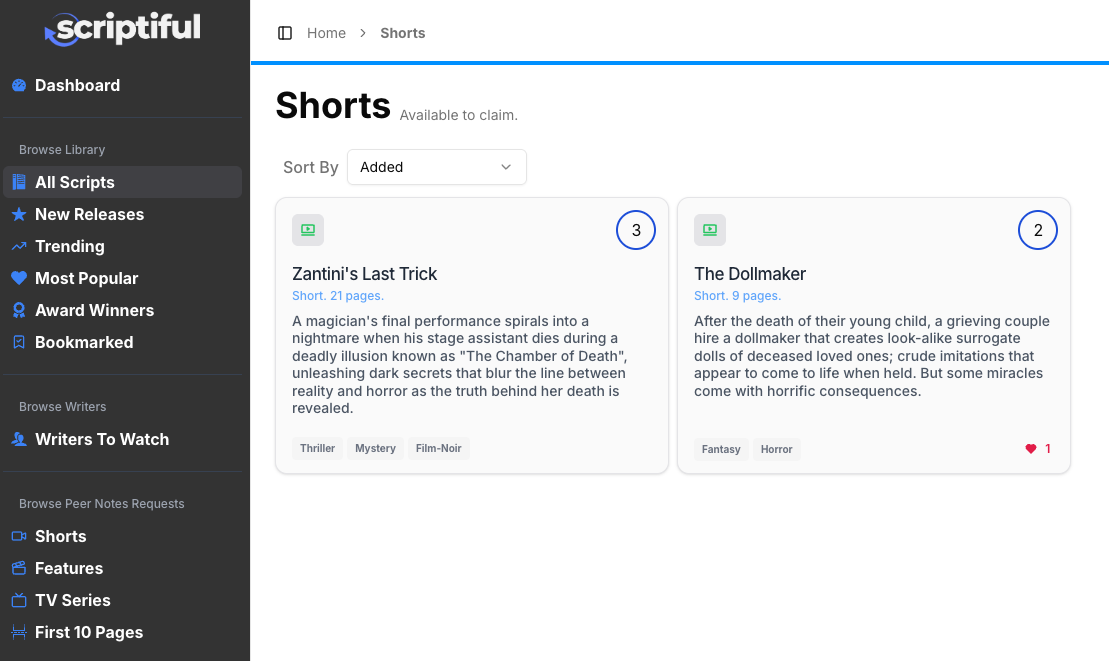
Task: Select the New Releases star icon
Action: click(18, 214)
